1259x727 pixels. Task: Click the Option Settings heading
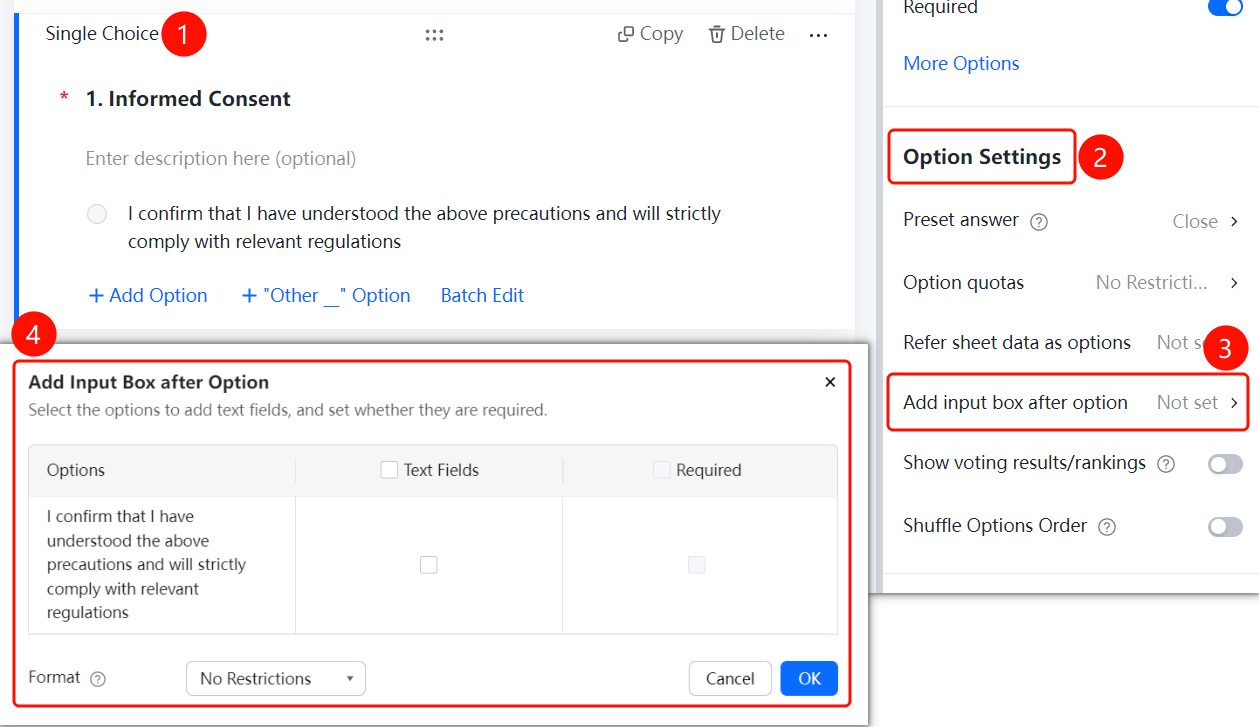point(982,157)
